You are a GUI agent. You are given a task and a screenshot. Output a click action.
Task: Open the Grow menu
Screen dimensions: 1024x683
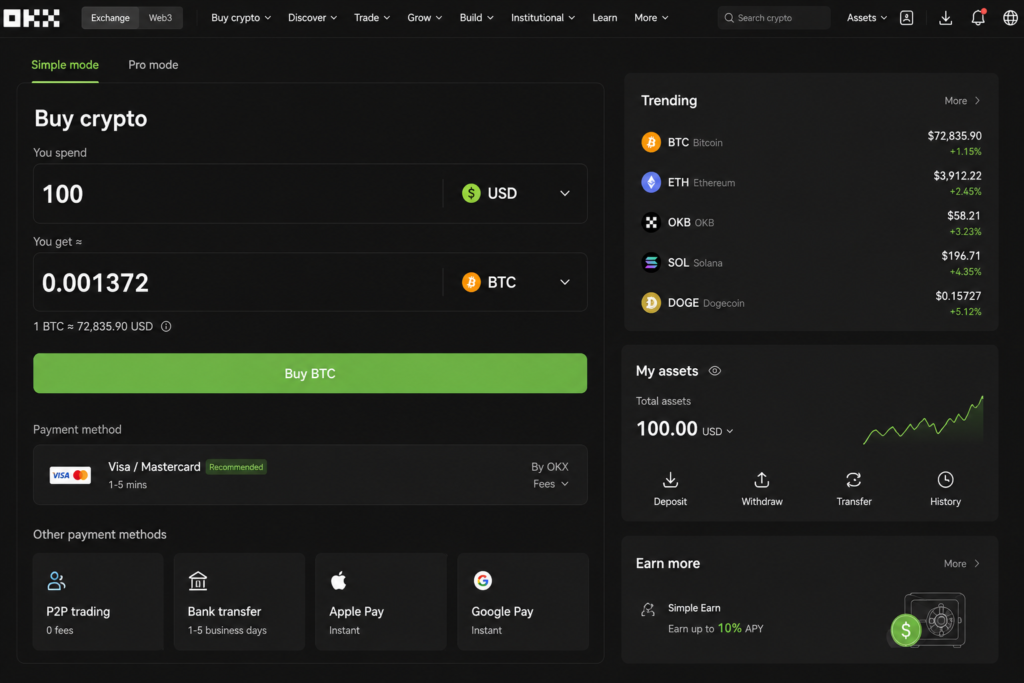point(424,18)
